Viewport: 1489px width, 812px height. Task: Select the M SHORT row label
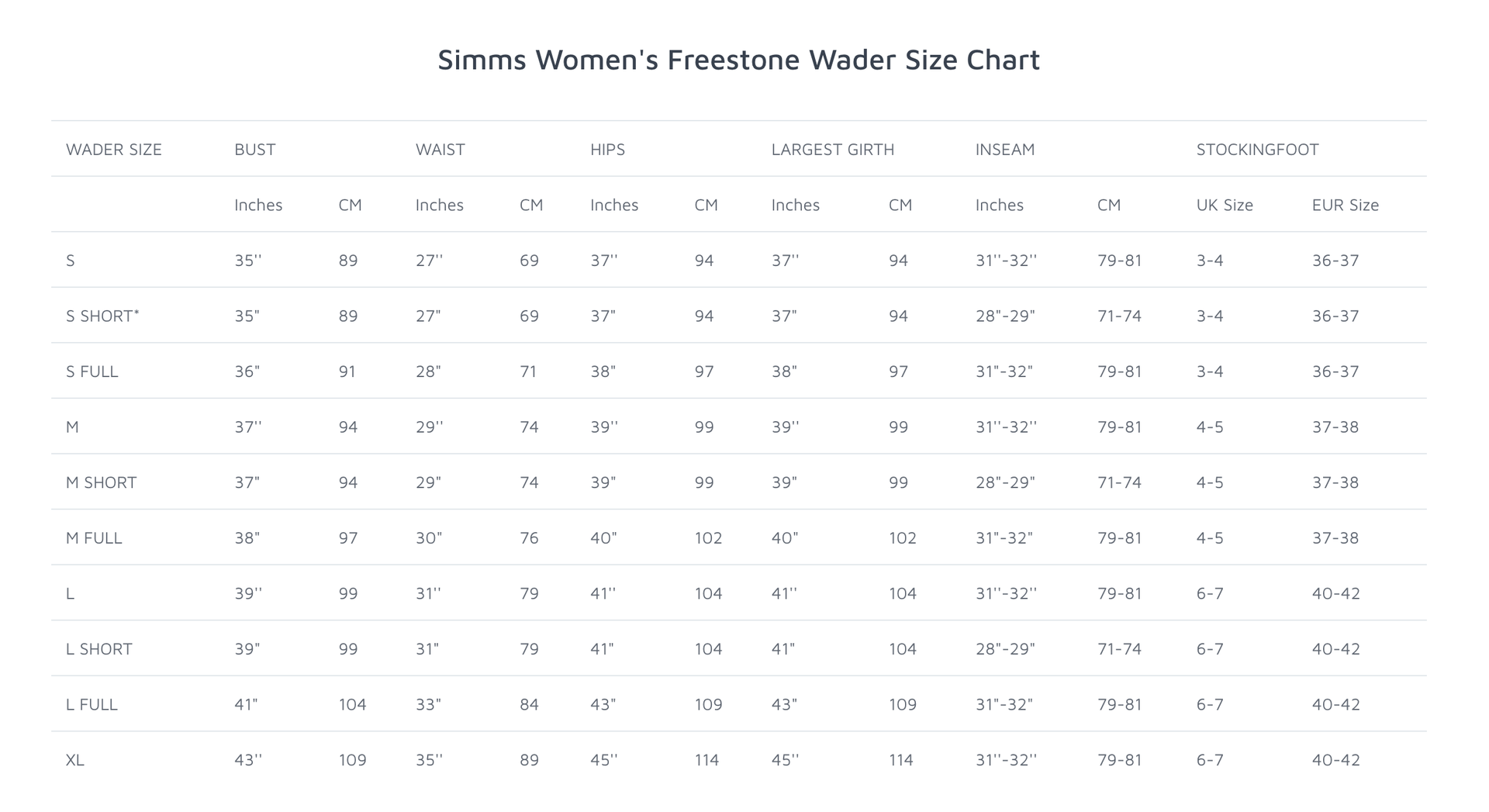101,482
